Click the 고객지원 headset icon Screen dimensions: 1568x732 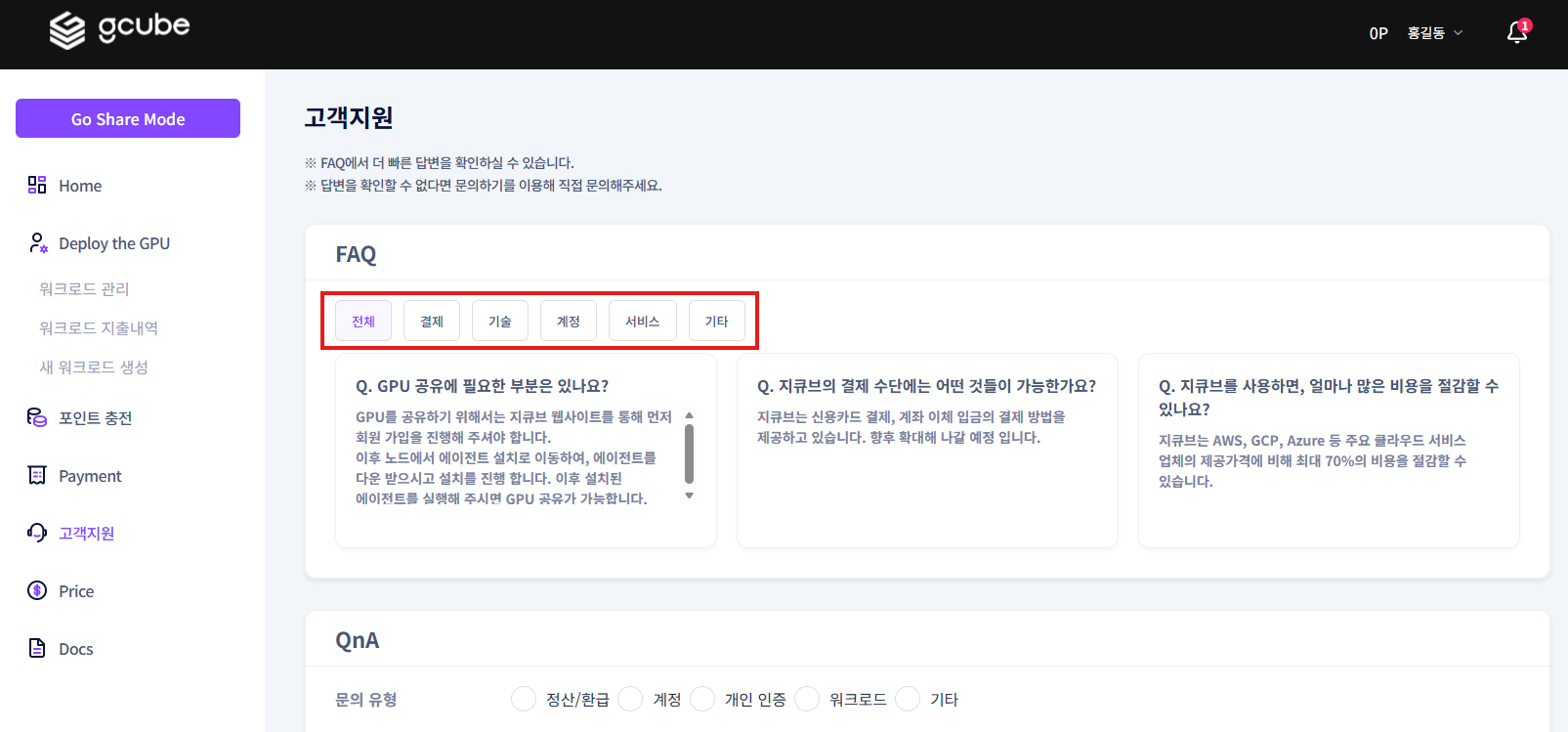pos(37,533)
